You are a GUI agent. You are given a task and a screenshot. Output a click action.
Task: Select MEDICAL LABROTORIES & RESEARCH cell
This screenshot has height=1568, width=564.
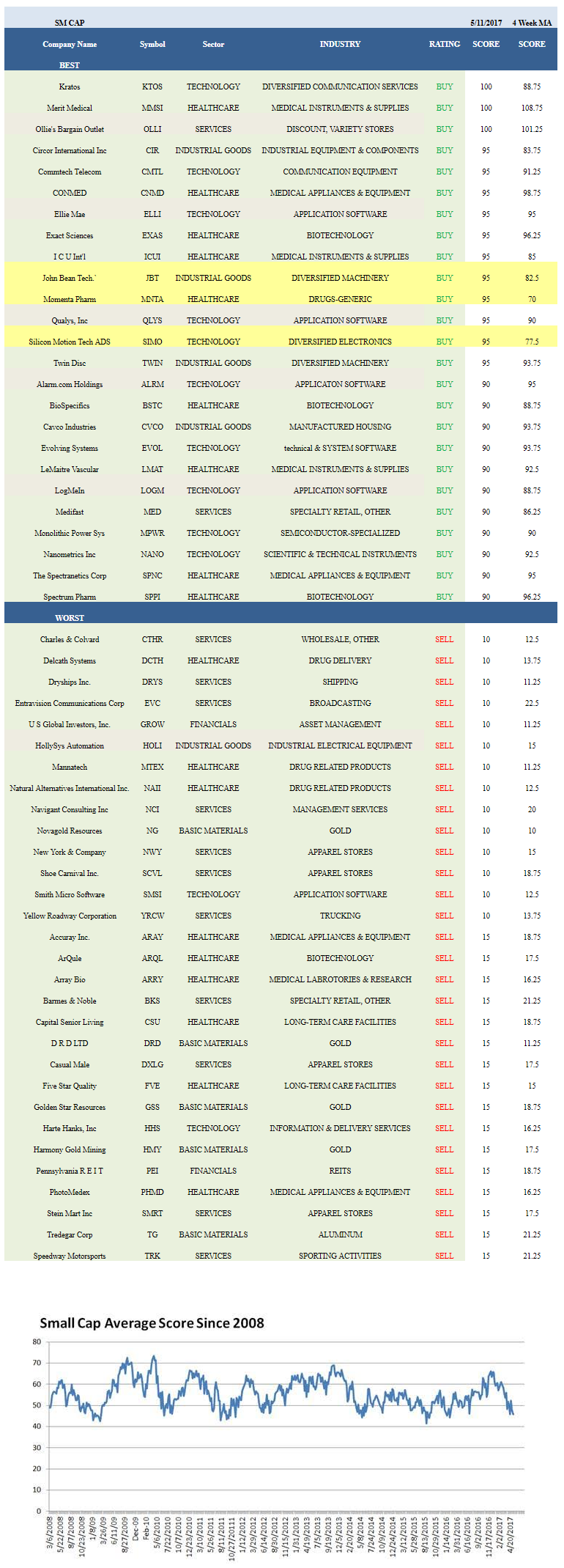[340, 979]
